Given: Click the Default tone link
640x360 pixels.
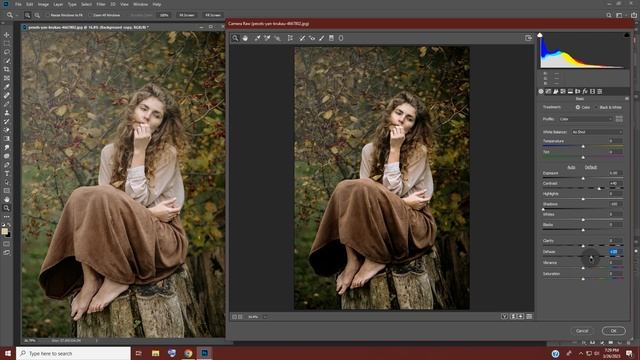Looking at the screenshot, I should 591,167.
